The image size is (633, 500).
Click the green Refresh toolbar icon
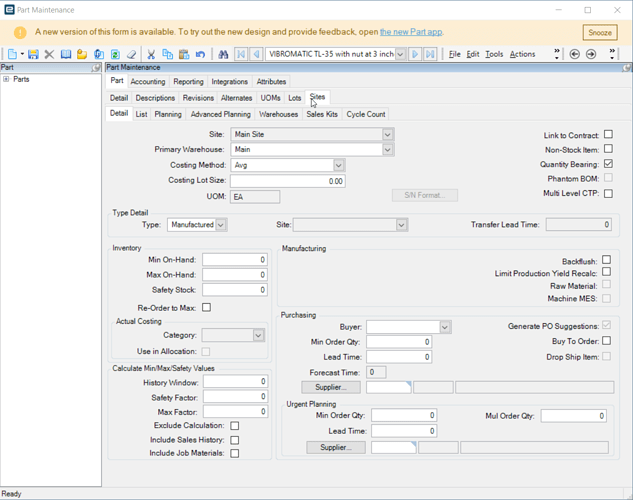tap(115, 54)
